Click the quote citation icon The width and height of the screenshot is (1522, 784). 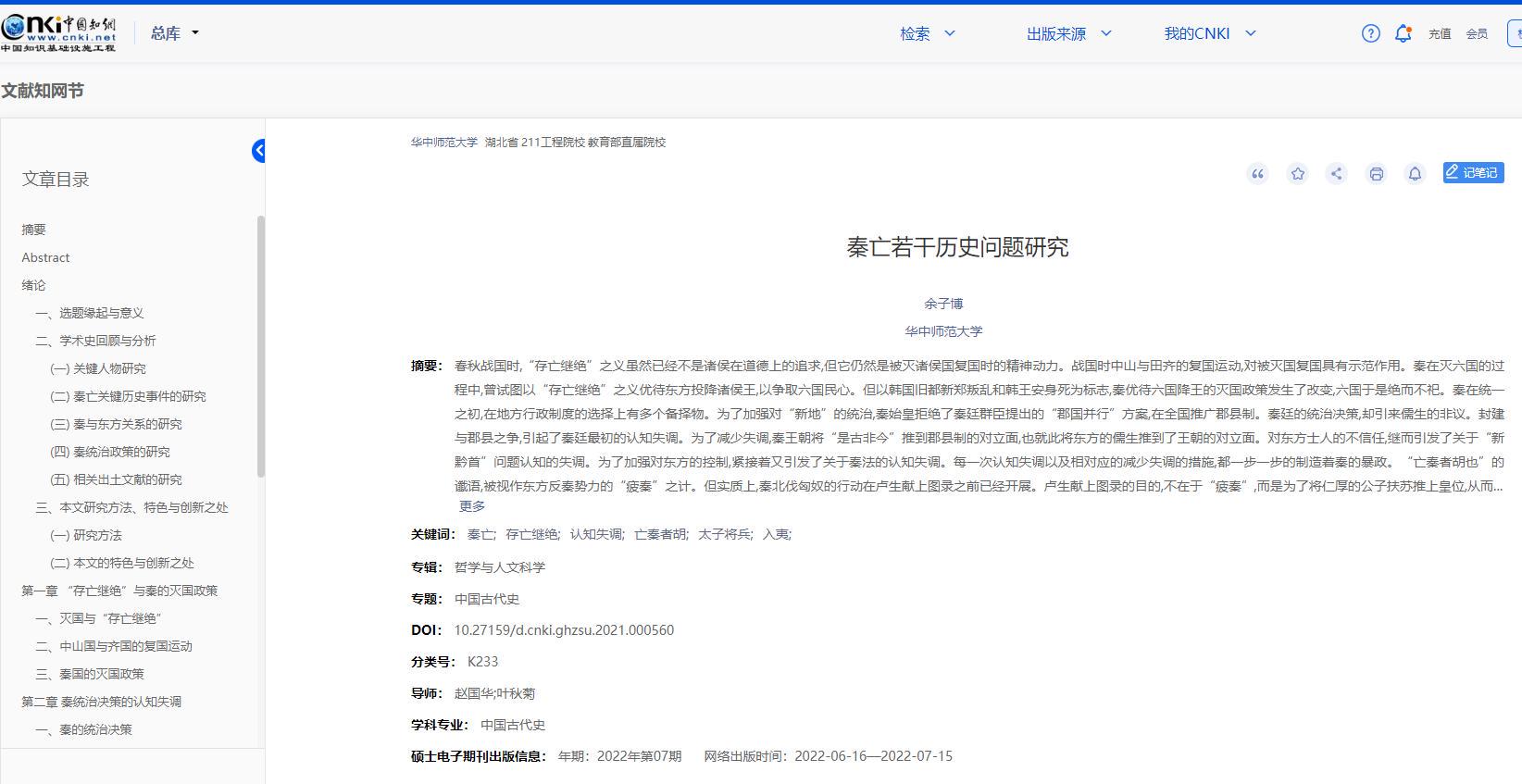pos(1257,173)
